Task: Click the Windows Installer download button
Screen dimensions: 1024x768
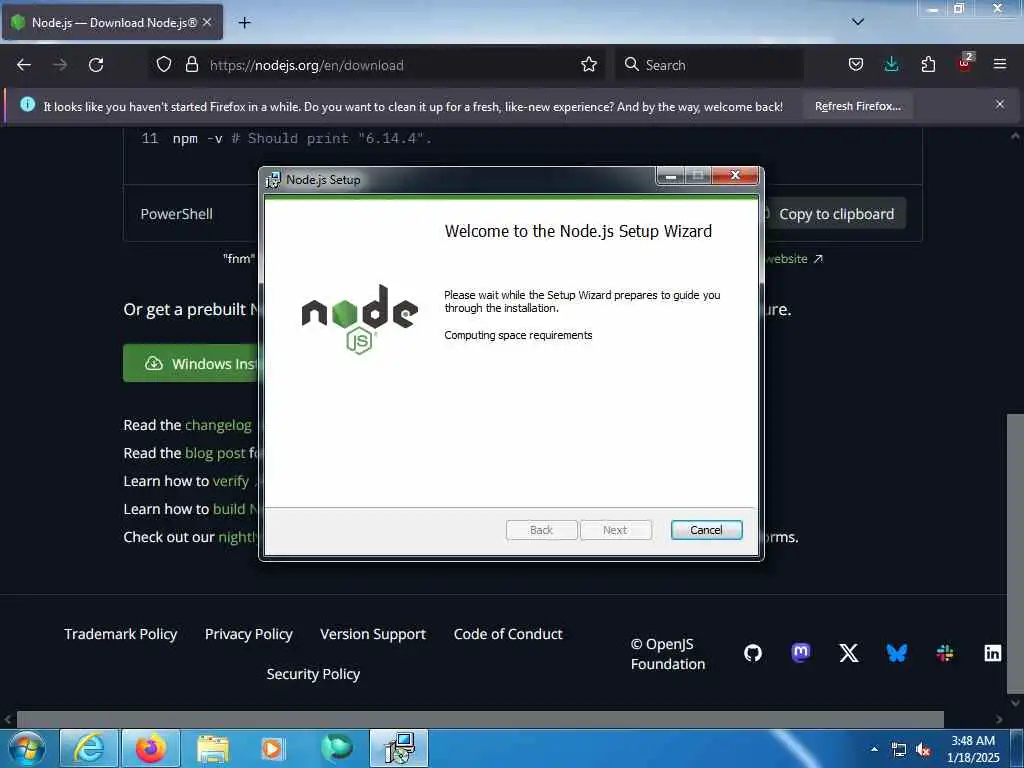Action: 191,364
